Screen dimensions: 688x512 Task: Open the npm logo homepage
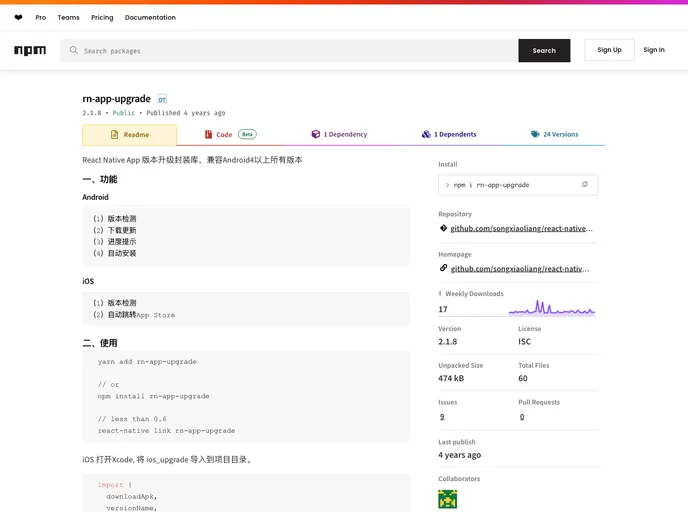(30, 50)
